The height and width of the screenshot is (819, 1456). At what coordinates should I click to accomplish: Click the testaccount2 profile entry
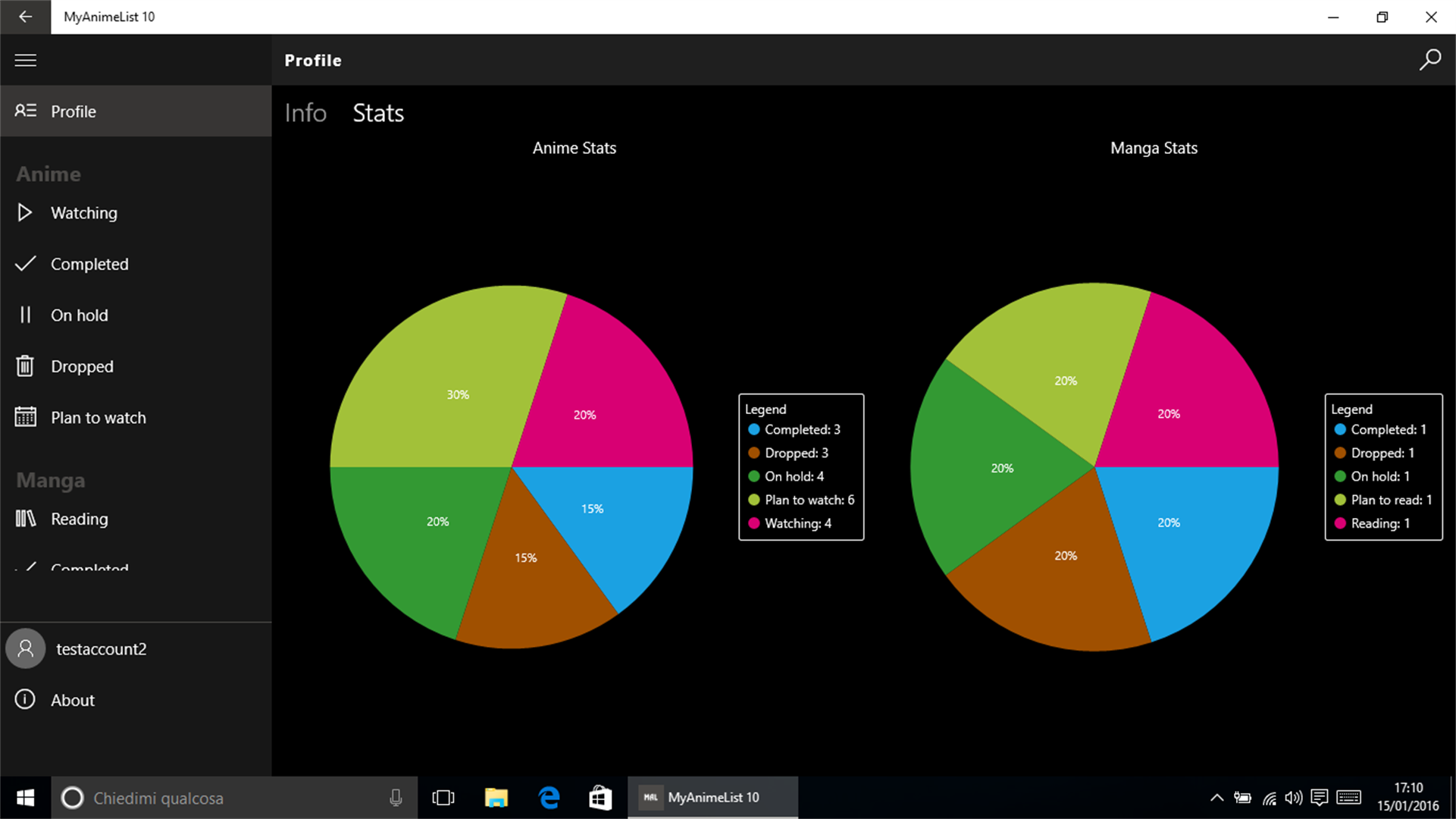(136, 650)
